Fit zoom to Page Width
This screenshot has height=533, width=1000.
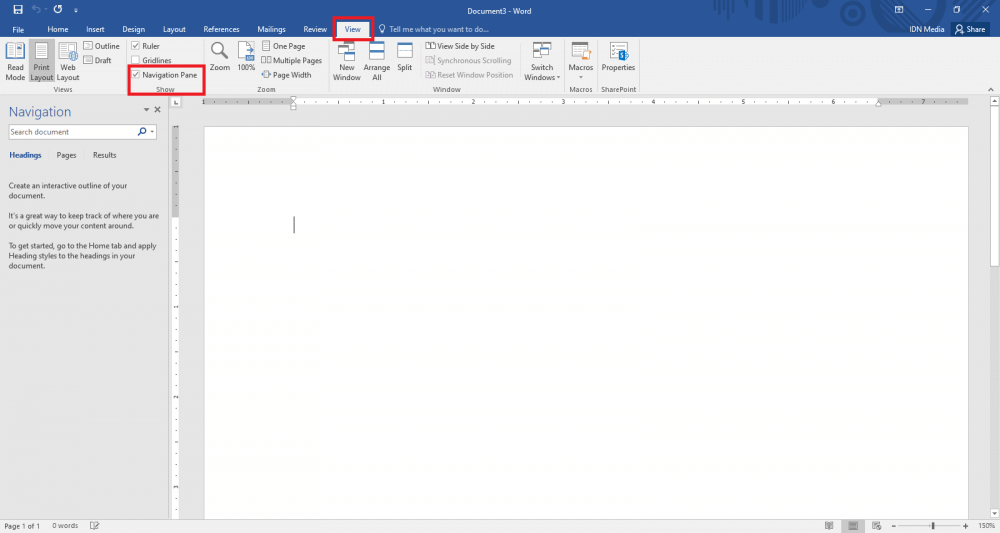coord(286,75)
